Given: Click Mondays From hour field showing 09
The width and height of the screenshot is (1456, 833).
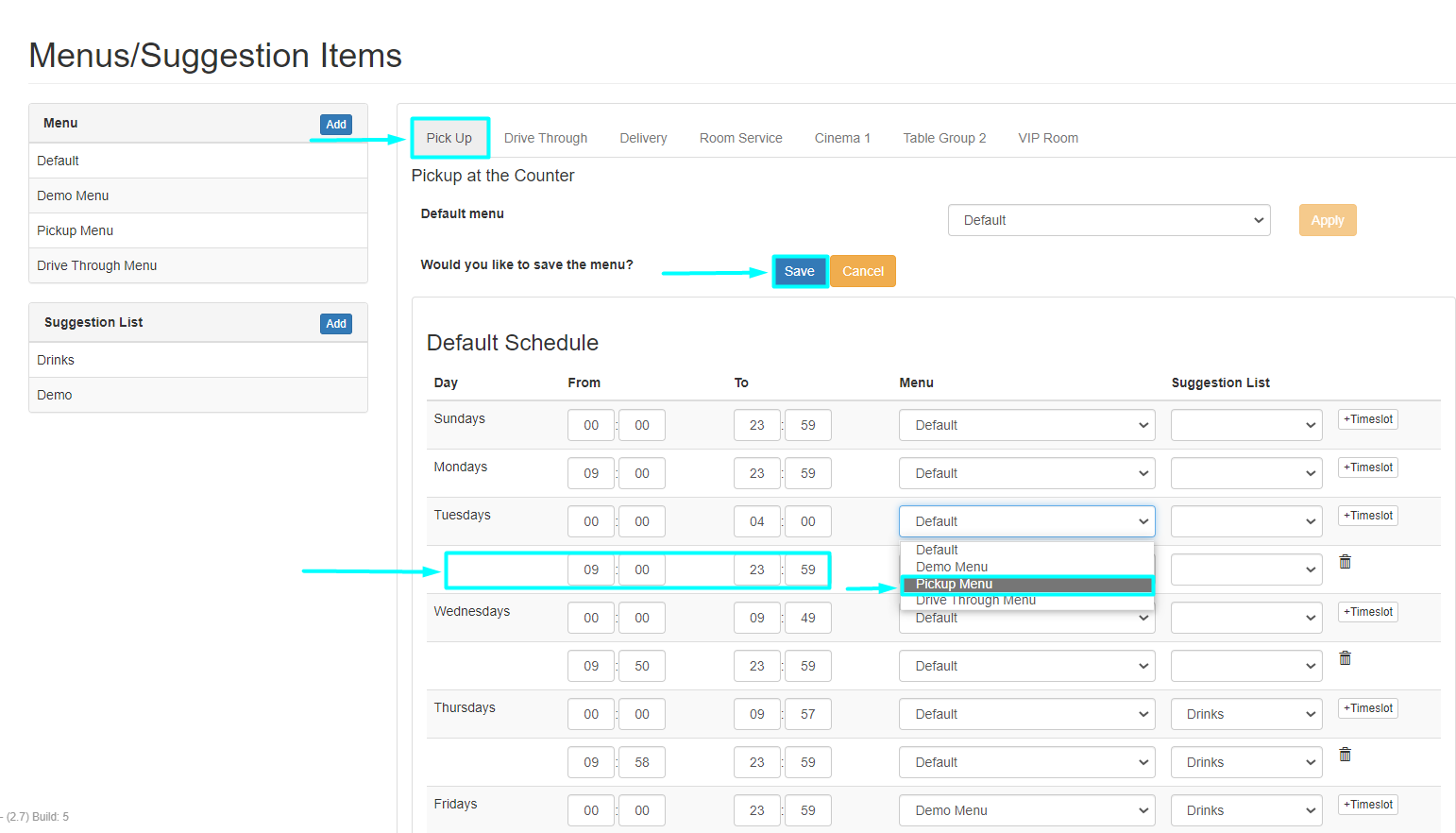Looking at the screenshot, I should (591, 473).
